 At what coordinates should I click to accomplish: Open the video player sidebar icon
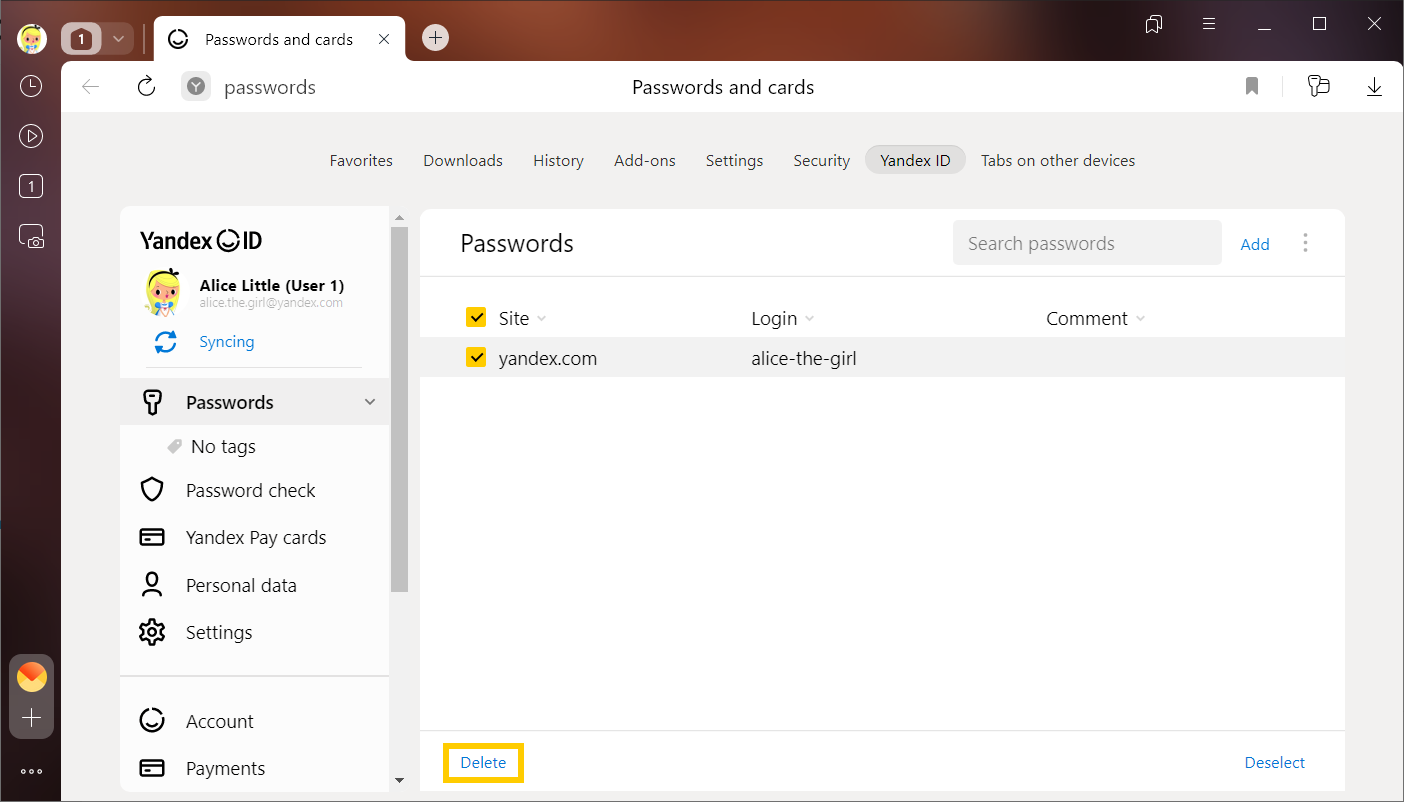(31, 136)
